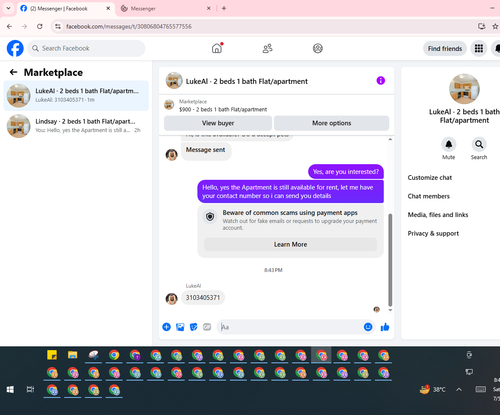Toggle the purple conversation information icon
This screenshot has height=415, width=500.
pyautogui.click(x=380, y=81)
